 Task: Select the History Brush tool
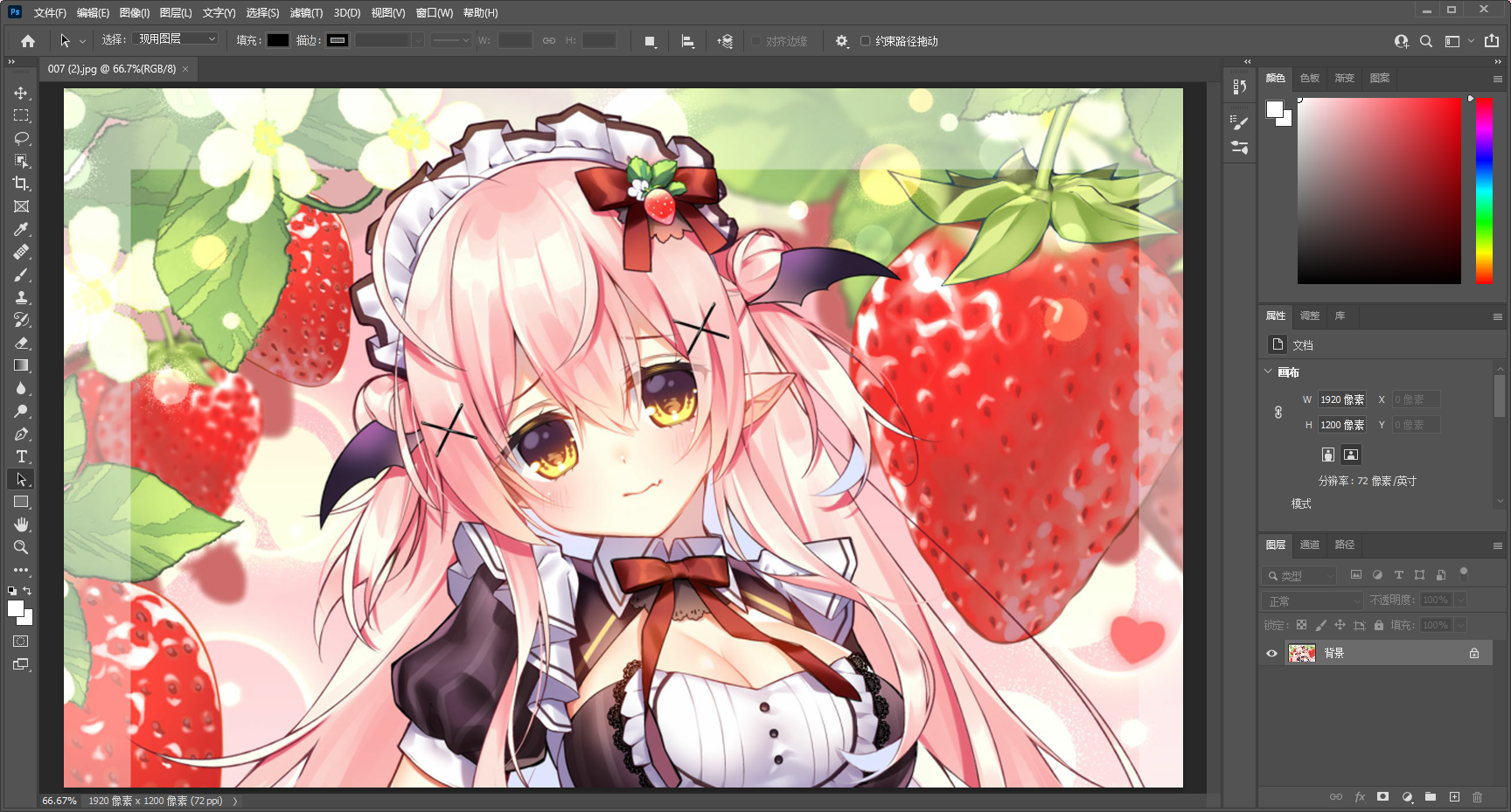click(21, 320)
